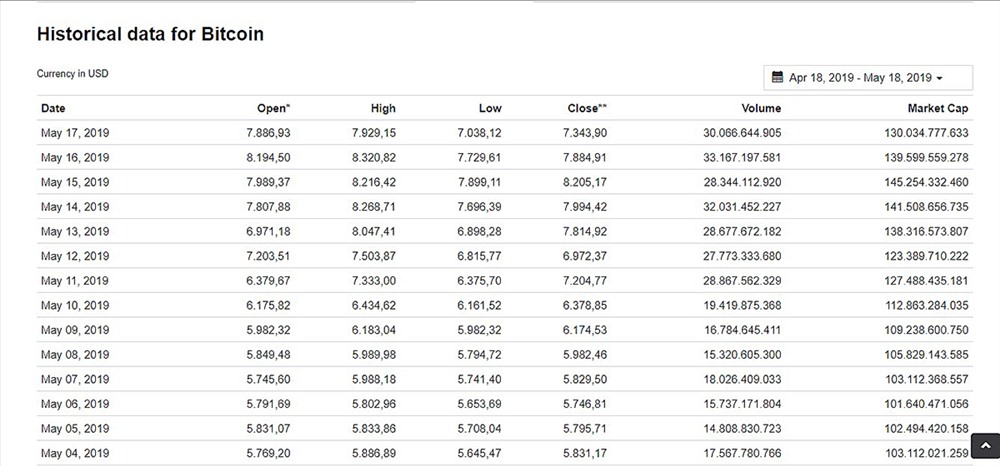This screenshot has height=466, width=1000.
Task: Click the low price 6.815,77
Action: (x=480, y=256)
